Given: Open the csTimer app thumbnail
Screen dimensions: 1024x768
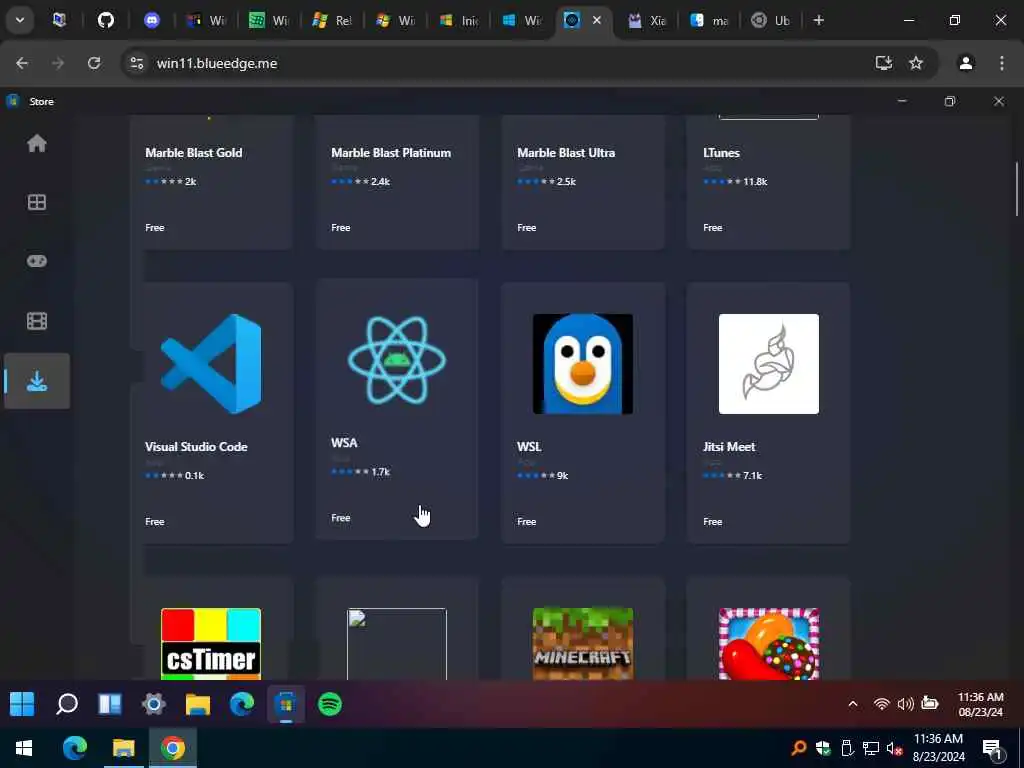Looking at the screenshot, I should [x=211, y=644].
